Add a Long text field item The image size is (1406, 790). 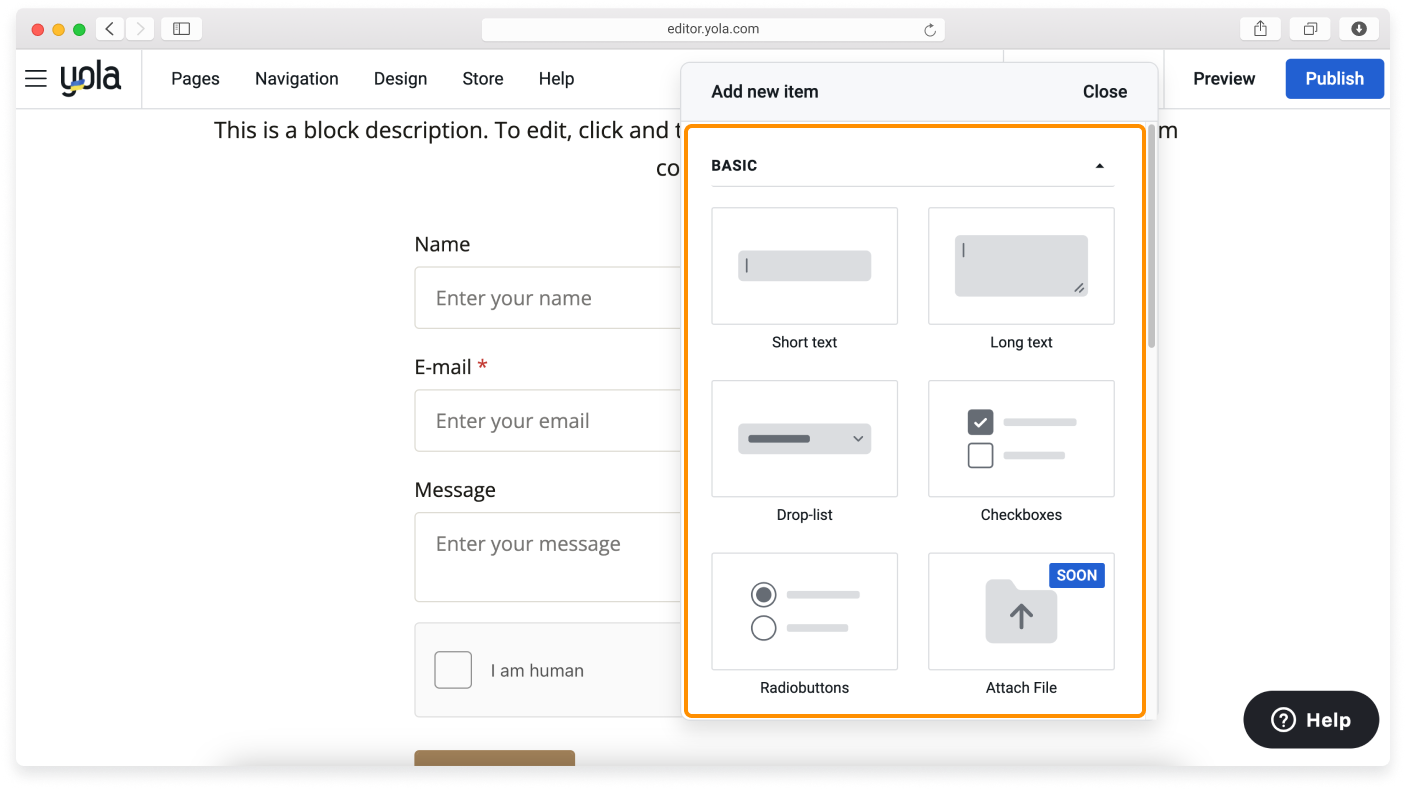pos(1021,266)
